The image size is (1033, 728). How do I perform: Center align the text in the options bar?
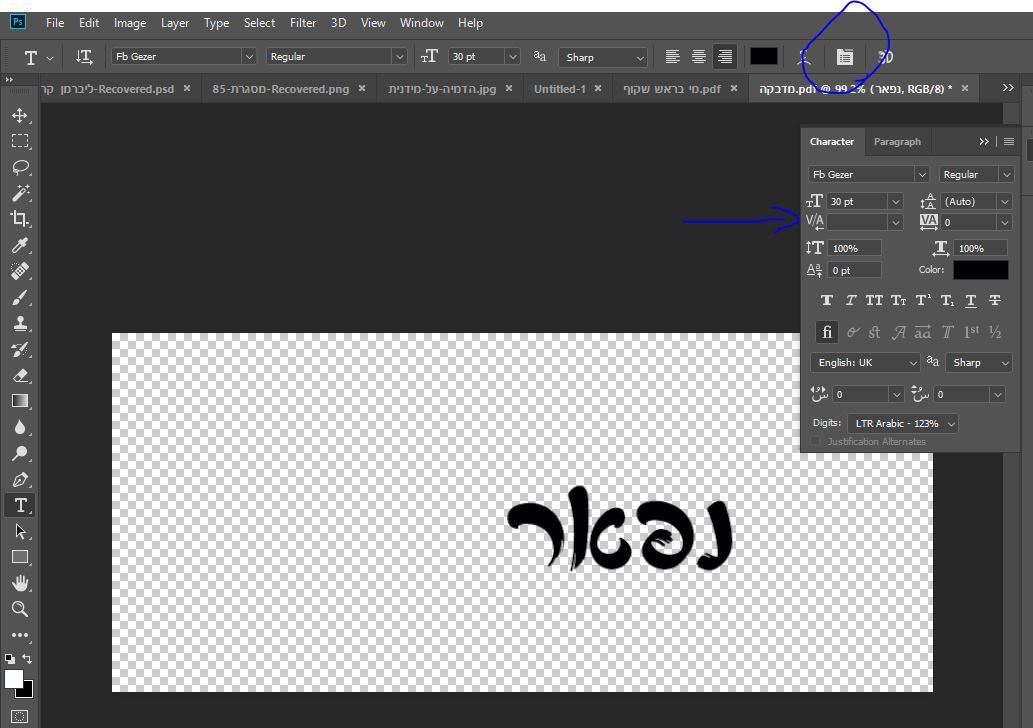pyautogui.click(x=697, y=57)
